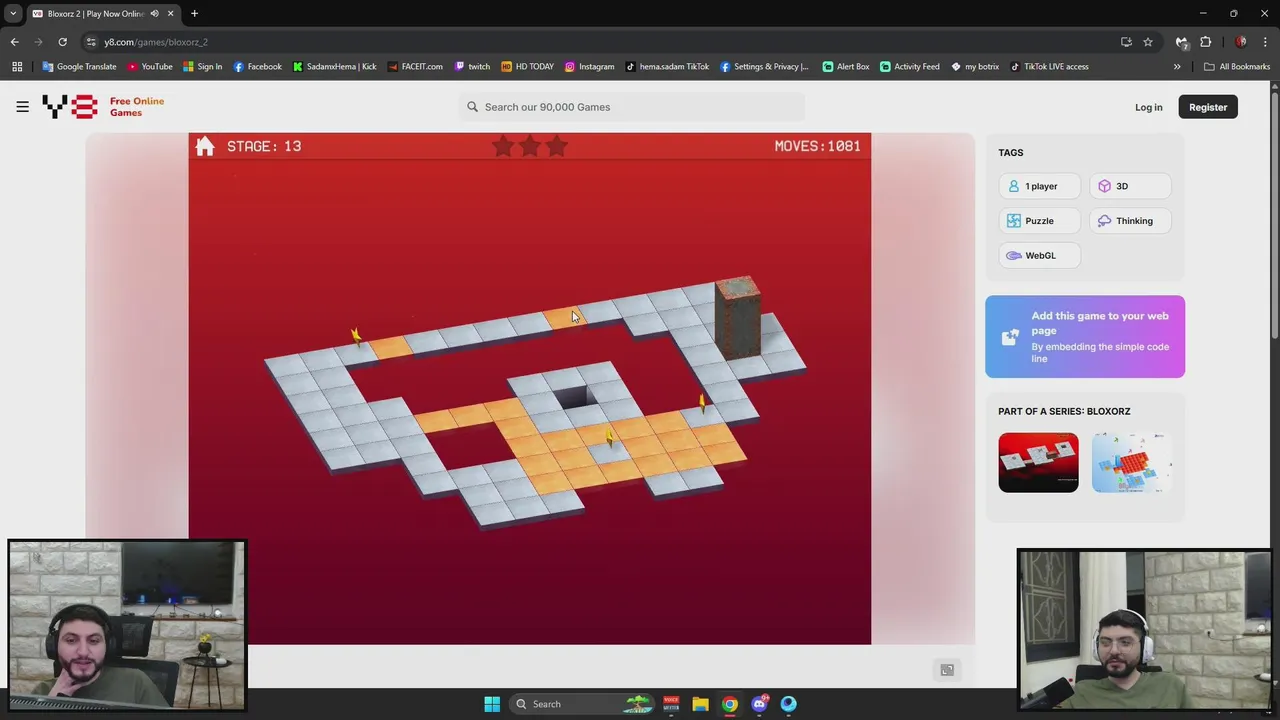Image resolution: width=1280 pixels, height=720 pixels.
Task: Open the Settings & Privacy bookmark
Action: point(764,67)
